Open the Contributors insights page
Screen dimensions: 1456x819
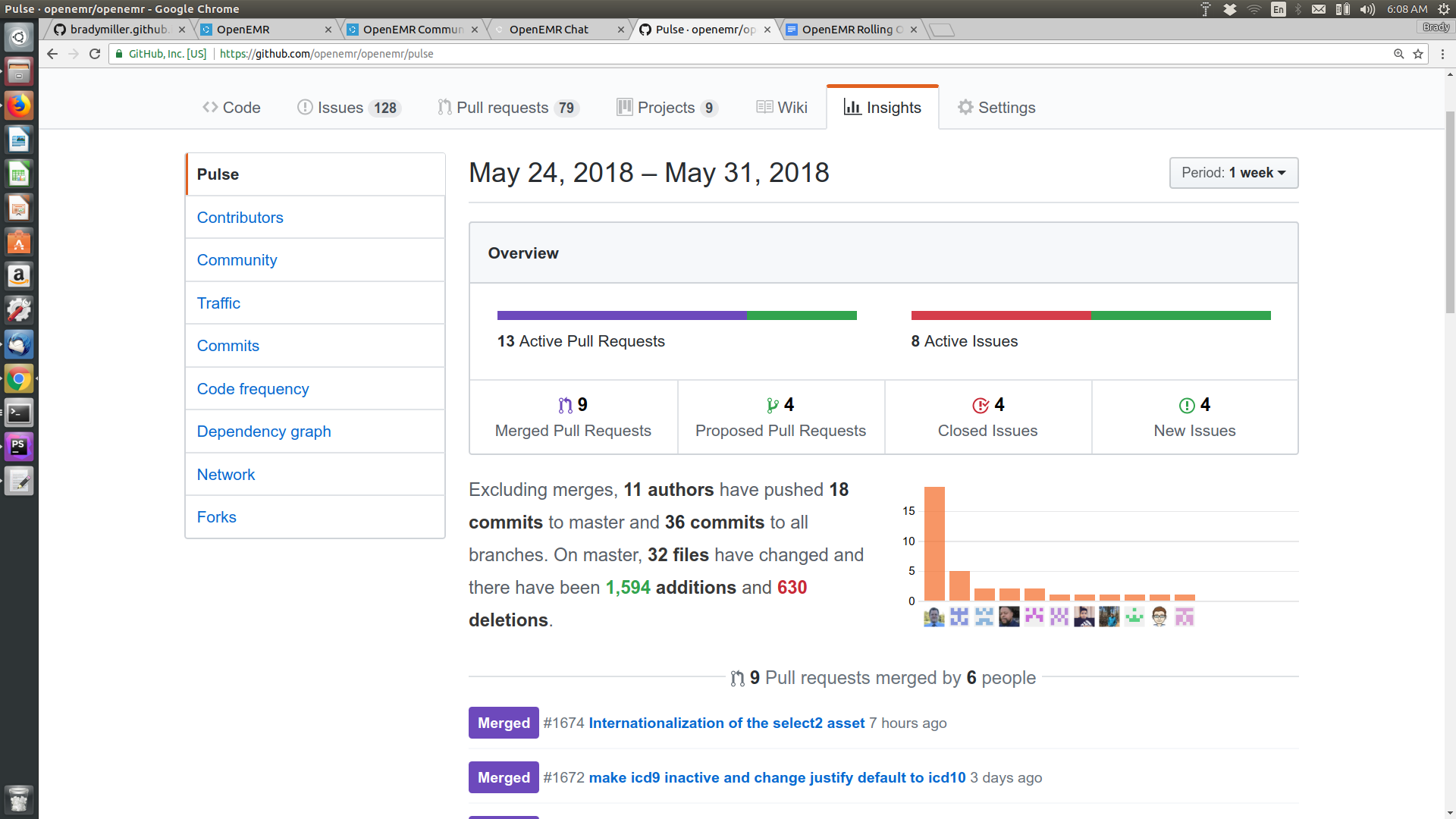(240, 218)
